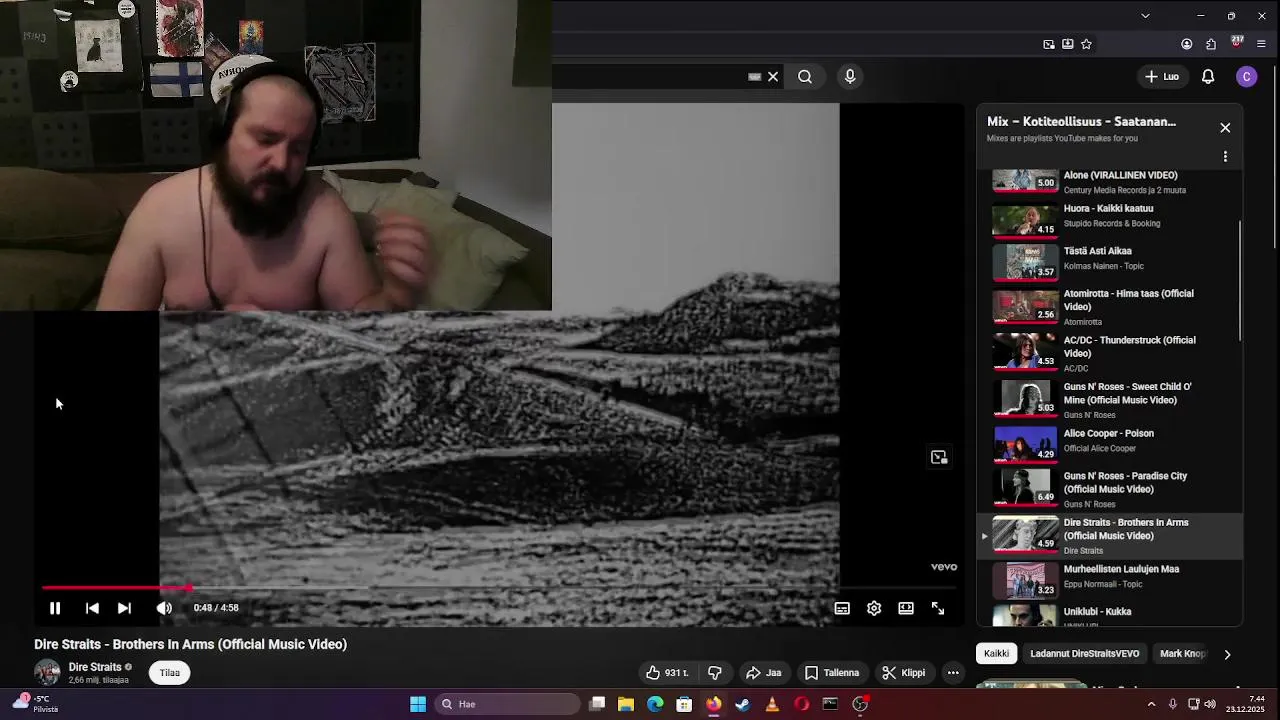
Task: Switch to theater mode view
Action: click(x=906, y=608)
